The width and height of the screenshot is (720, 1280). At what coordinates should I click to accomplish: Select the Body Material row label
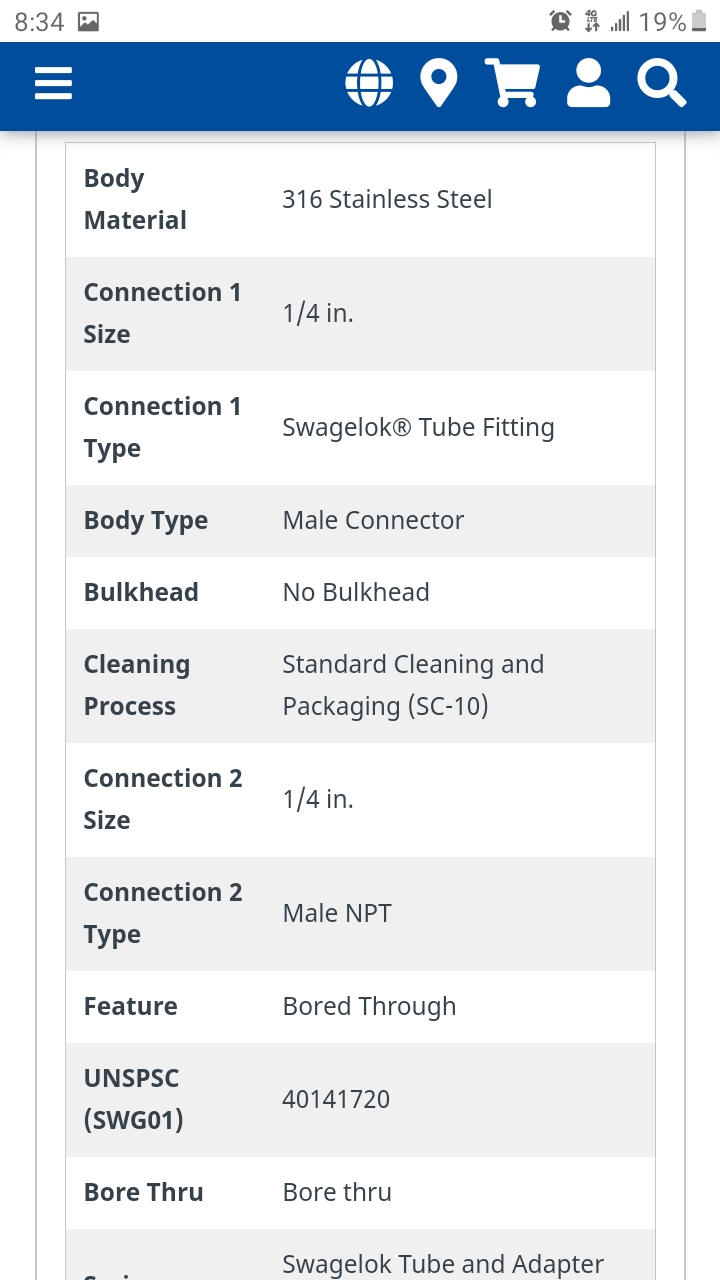coord(135,199)
